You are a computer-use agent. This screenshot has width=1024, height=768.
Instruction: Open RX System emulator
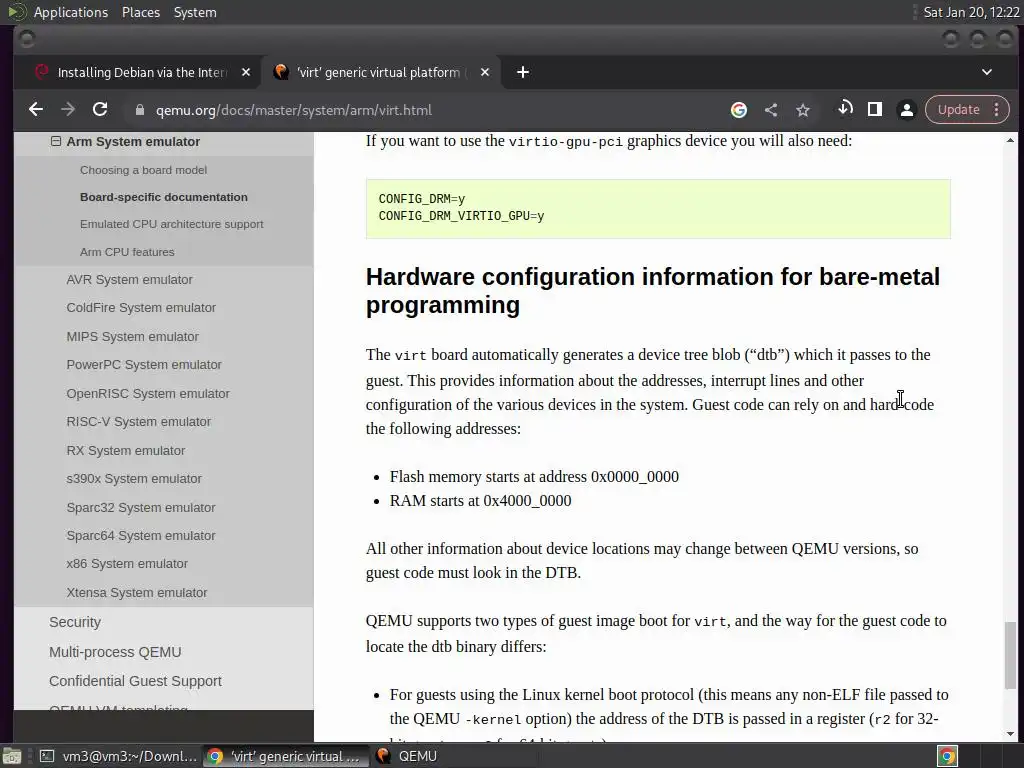pyautogui.click(x=125, y=451)
